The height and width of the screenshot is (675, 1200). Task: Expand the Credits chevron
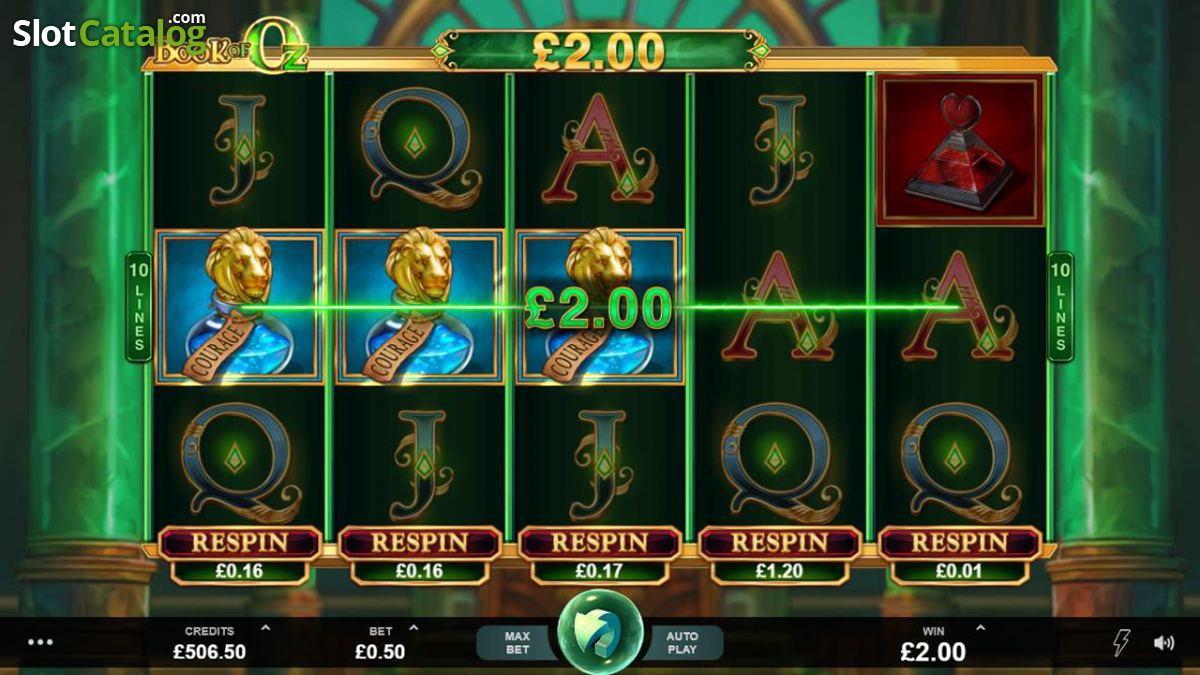[265, 629]
